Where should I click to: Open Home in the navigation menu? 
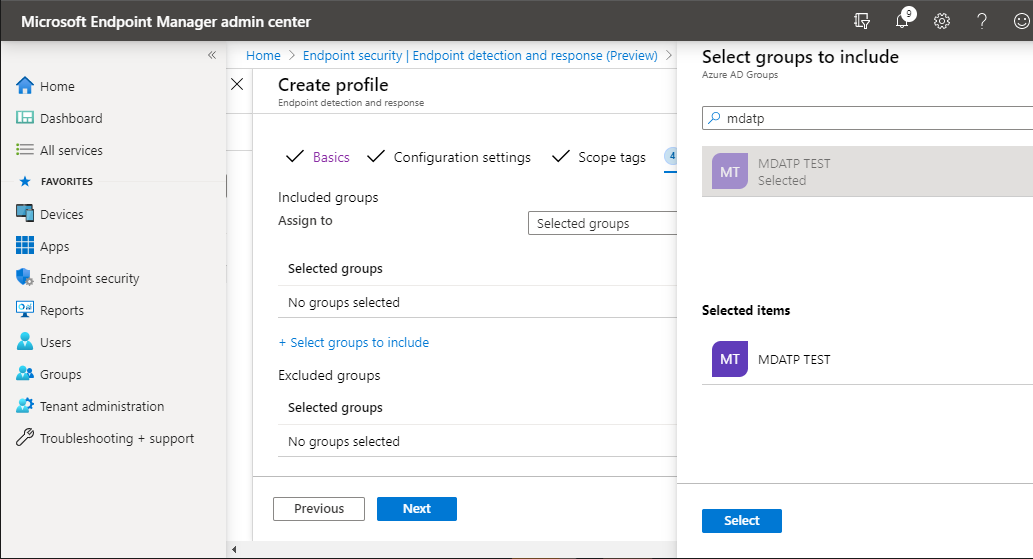[57, 86]
